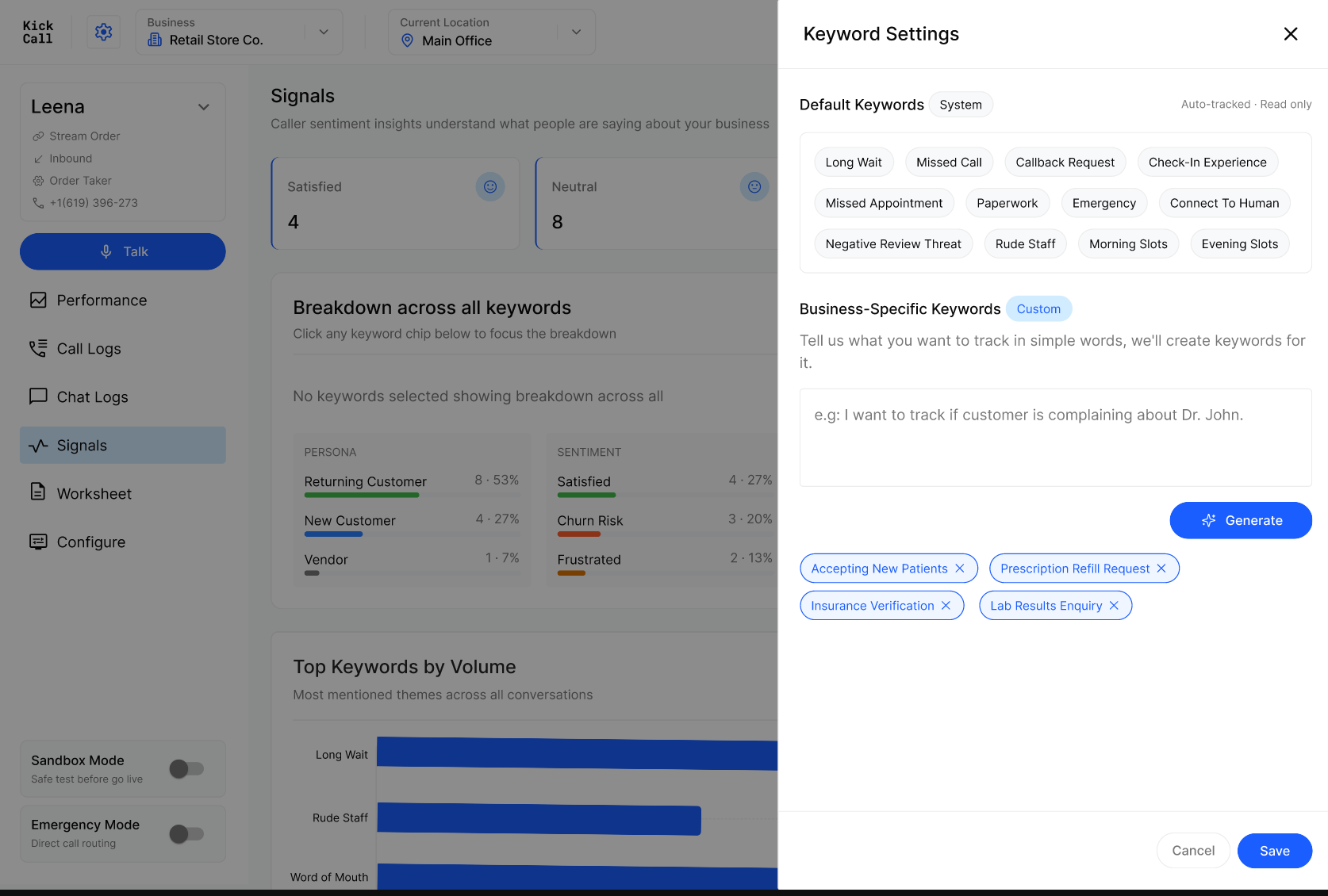This screenshot has height=896, width=1328.
Task: Click the Talk button
Action: coord(123,251)
